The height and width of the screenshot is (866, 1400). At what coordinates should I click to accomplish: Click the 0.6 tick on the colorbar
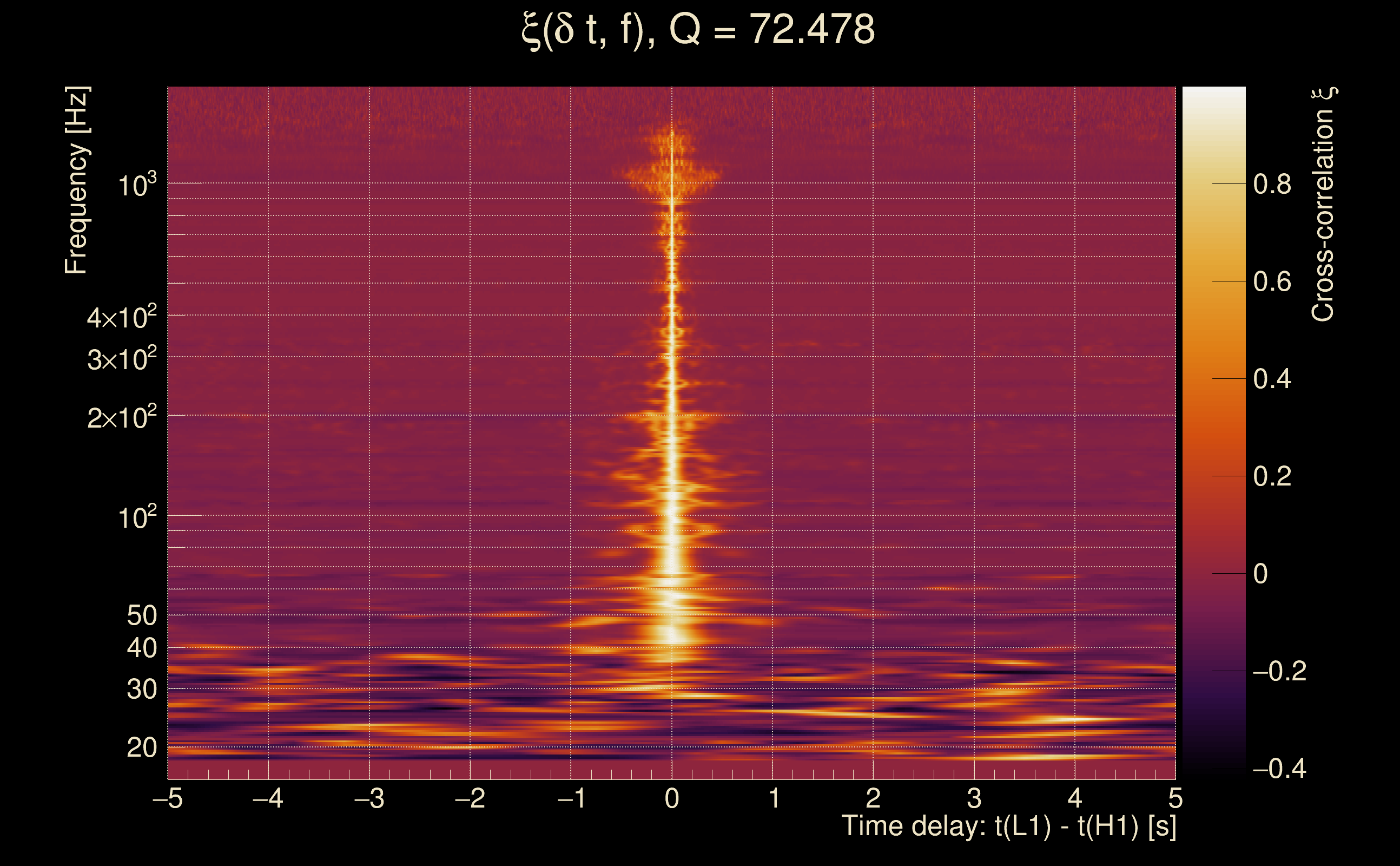1272,282
